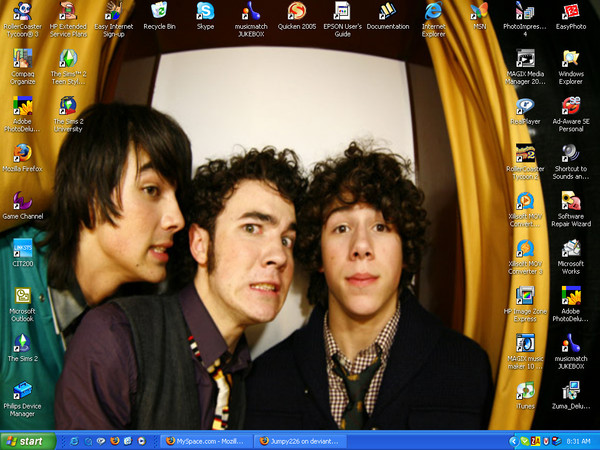Switch to Jumpy226 on deviantART taskbar button

coord(301,441)
